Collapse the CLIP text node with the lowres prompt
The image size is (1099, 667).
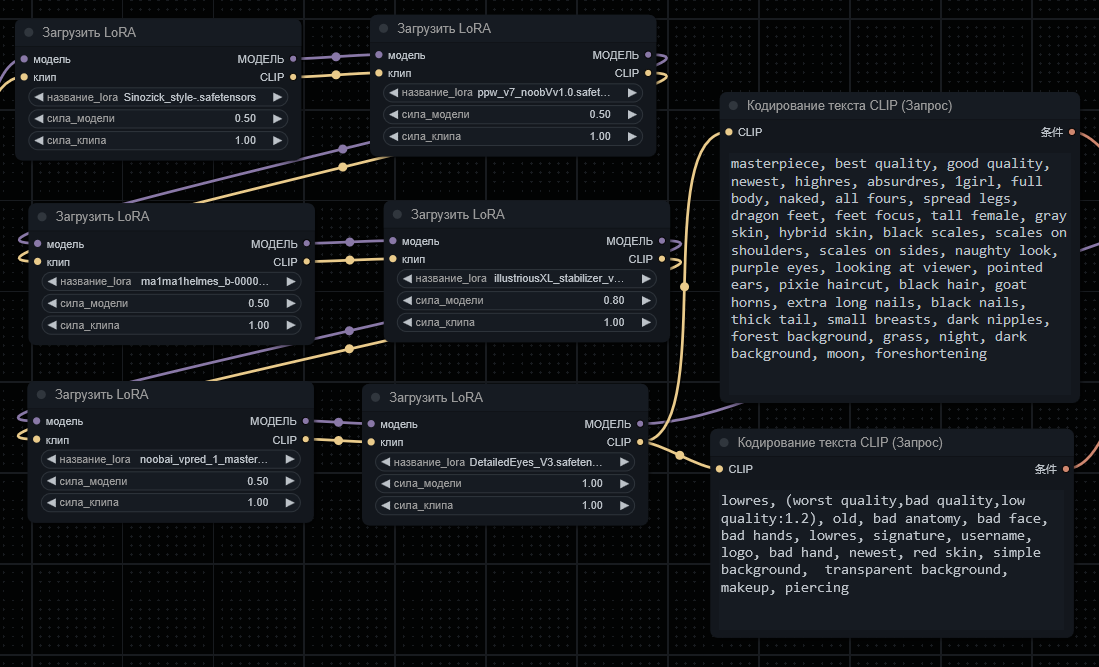(724, 443)
